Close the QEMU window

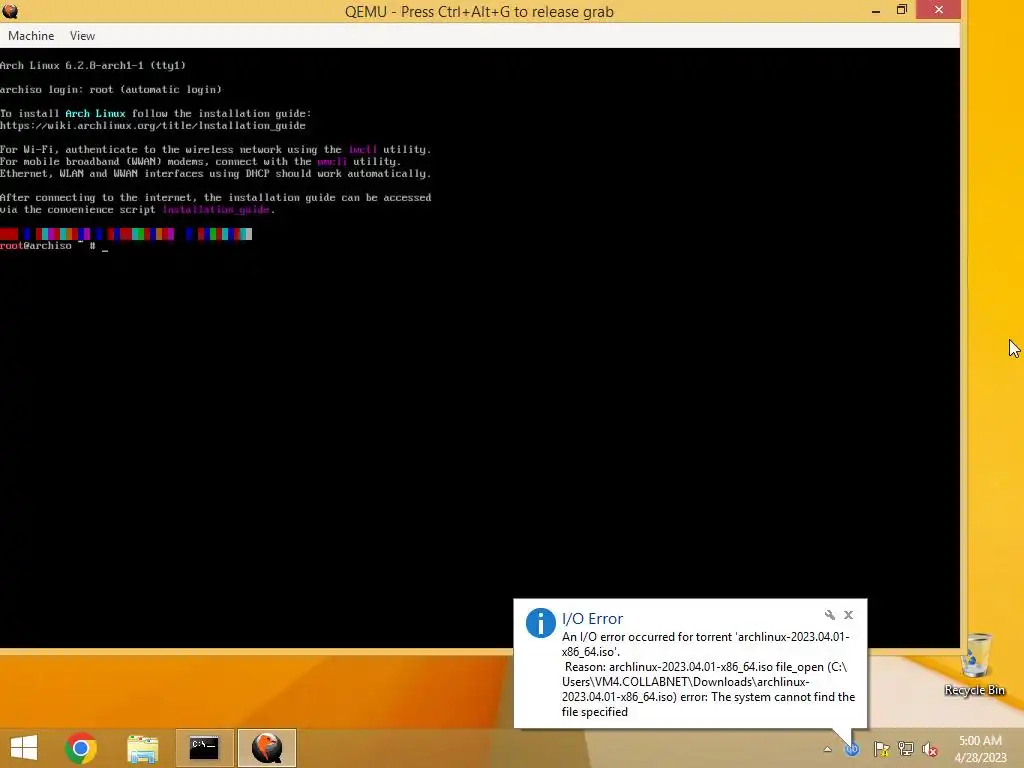[x=938, y=10]
